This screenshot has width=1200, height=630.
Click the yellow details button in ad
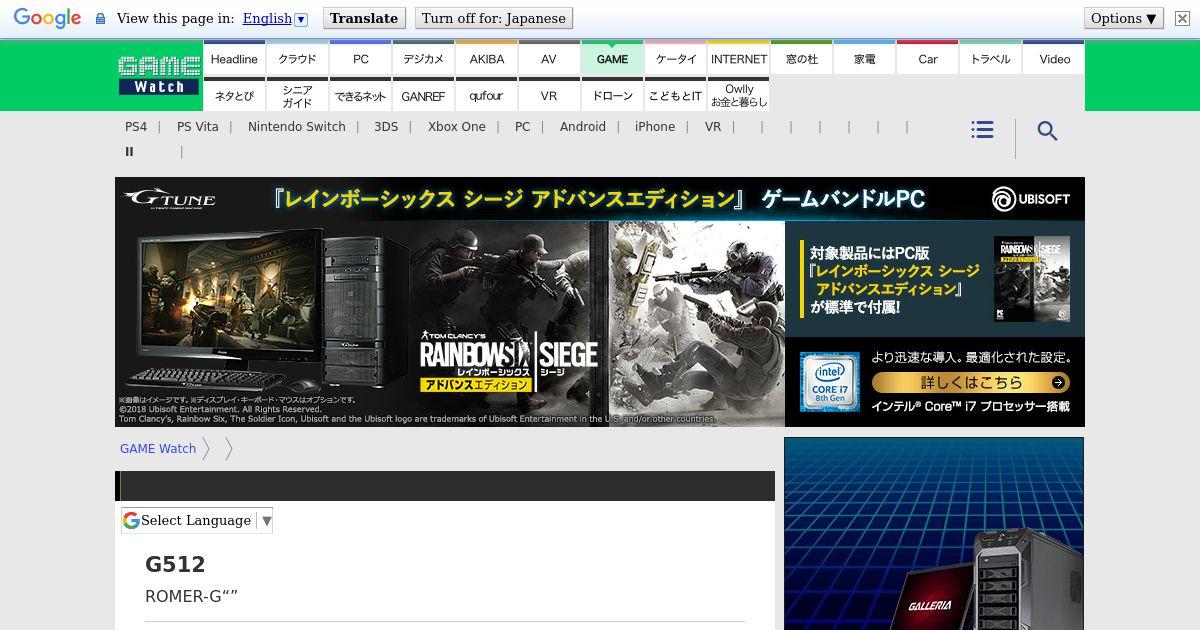click(970, 383)
